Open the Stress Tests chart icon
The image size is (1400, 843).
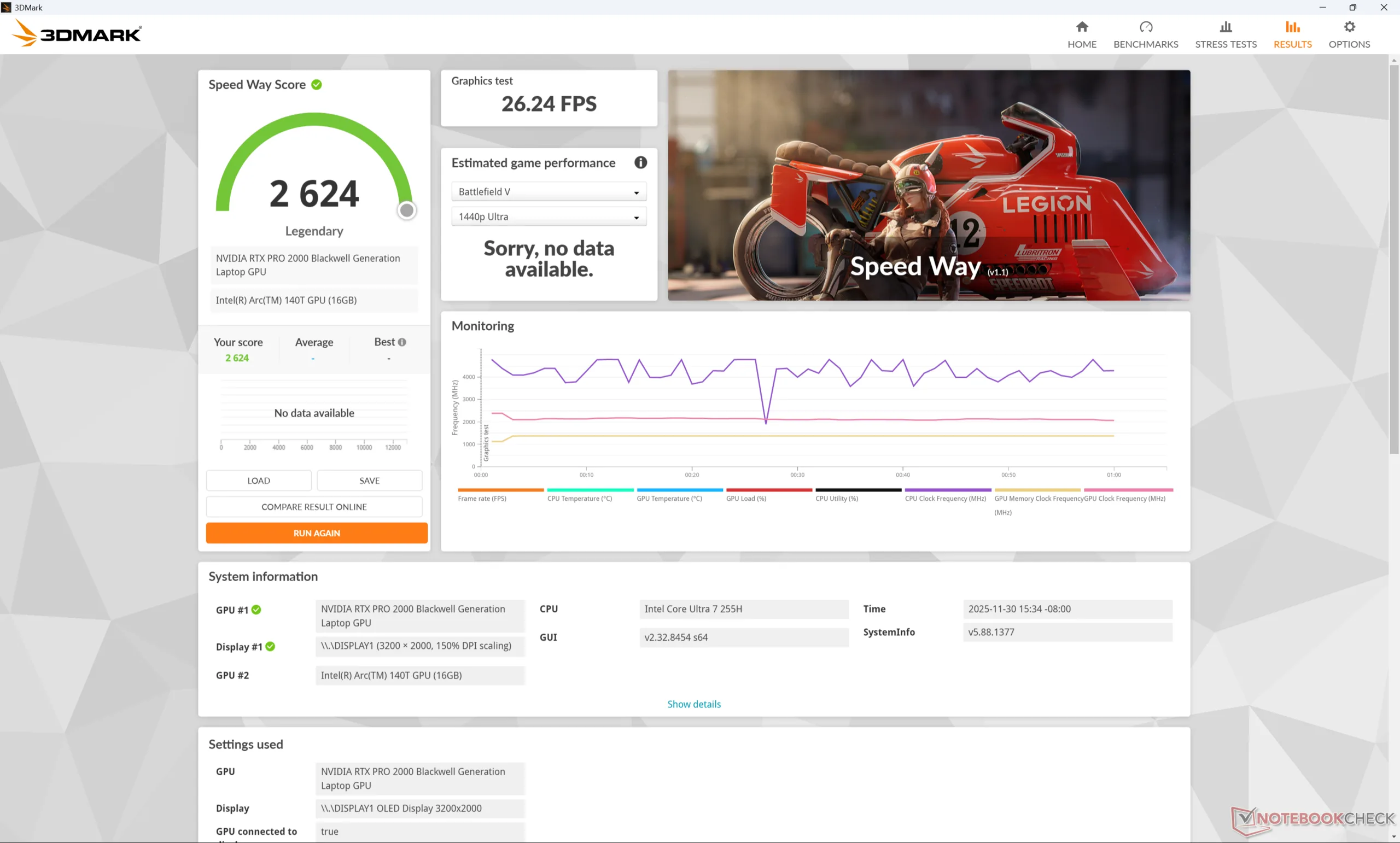(1226, 27)
